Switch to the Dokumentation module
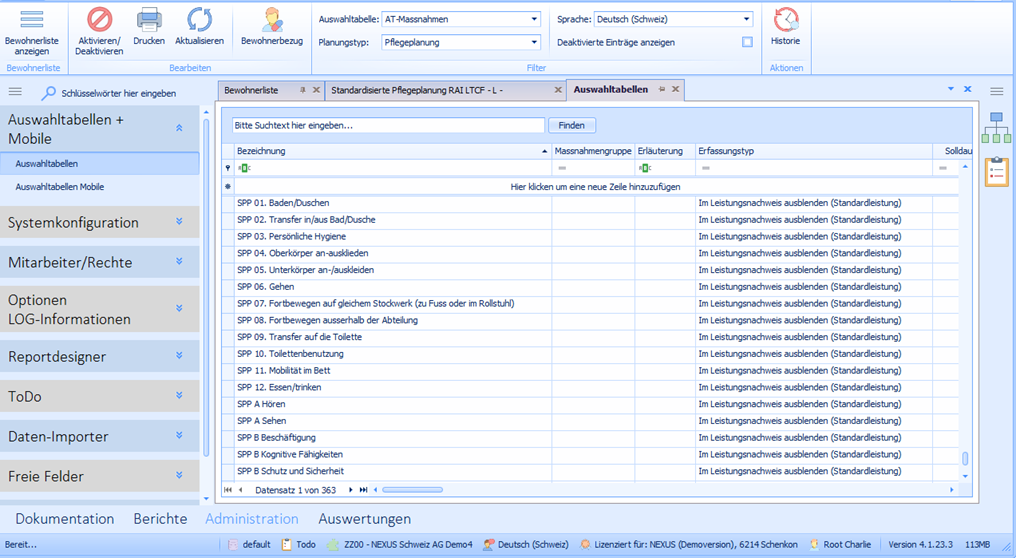 tap(64, 519)
